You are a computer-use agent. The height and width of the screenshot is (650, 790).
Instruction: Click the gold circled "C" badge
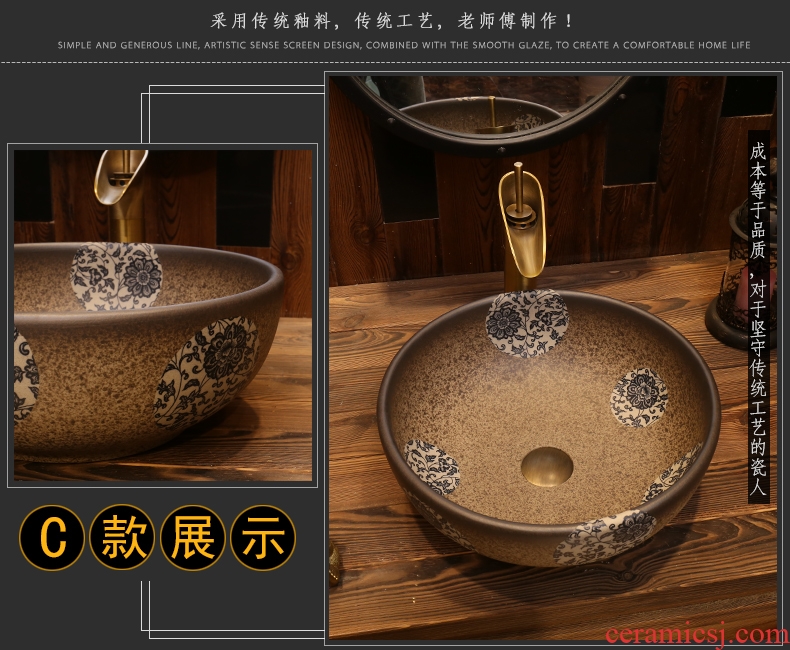52,537
